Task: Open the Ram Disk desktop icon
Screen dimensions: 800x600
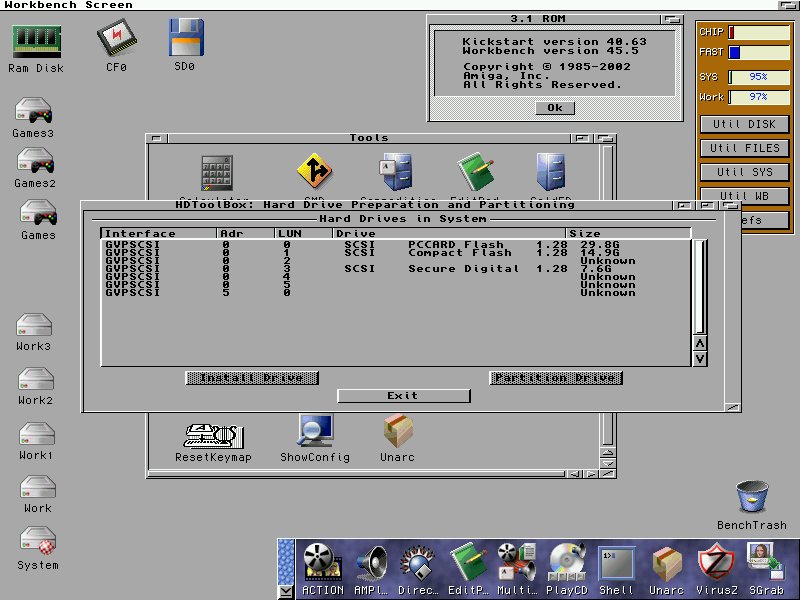Action: 36,42
